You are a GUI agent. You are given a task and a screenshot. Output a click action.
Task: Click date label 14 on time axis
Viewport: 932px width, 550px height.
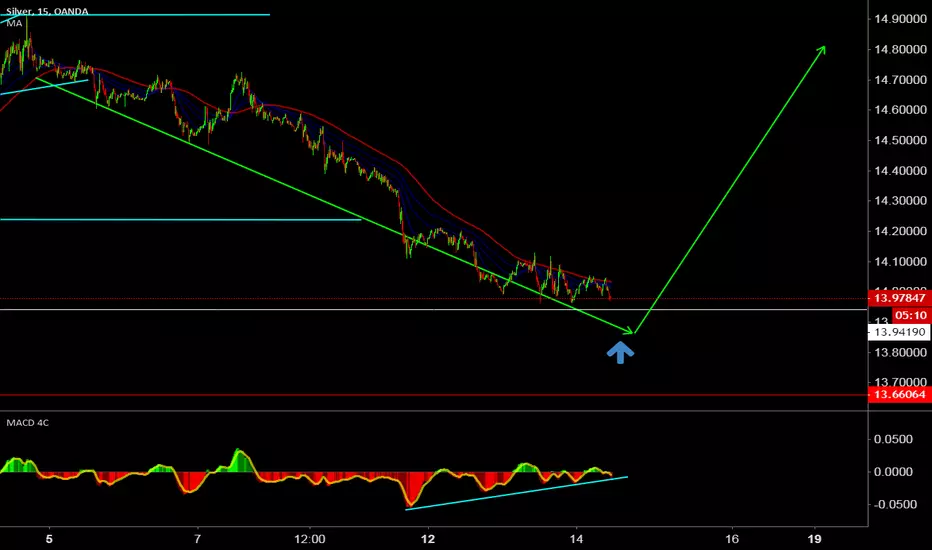[x=576, y=539]
